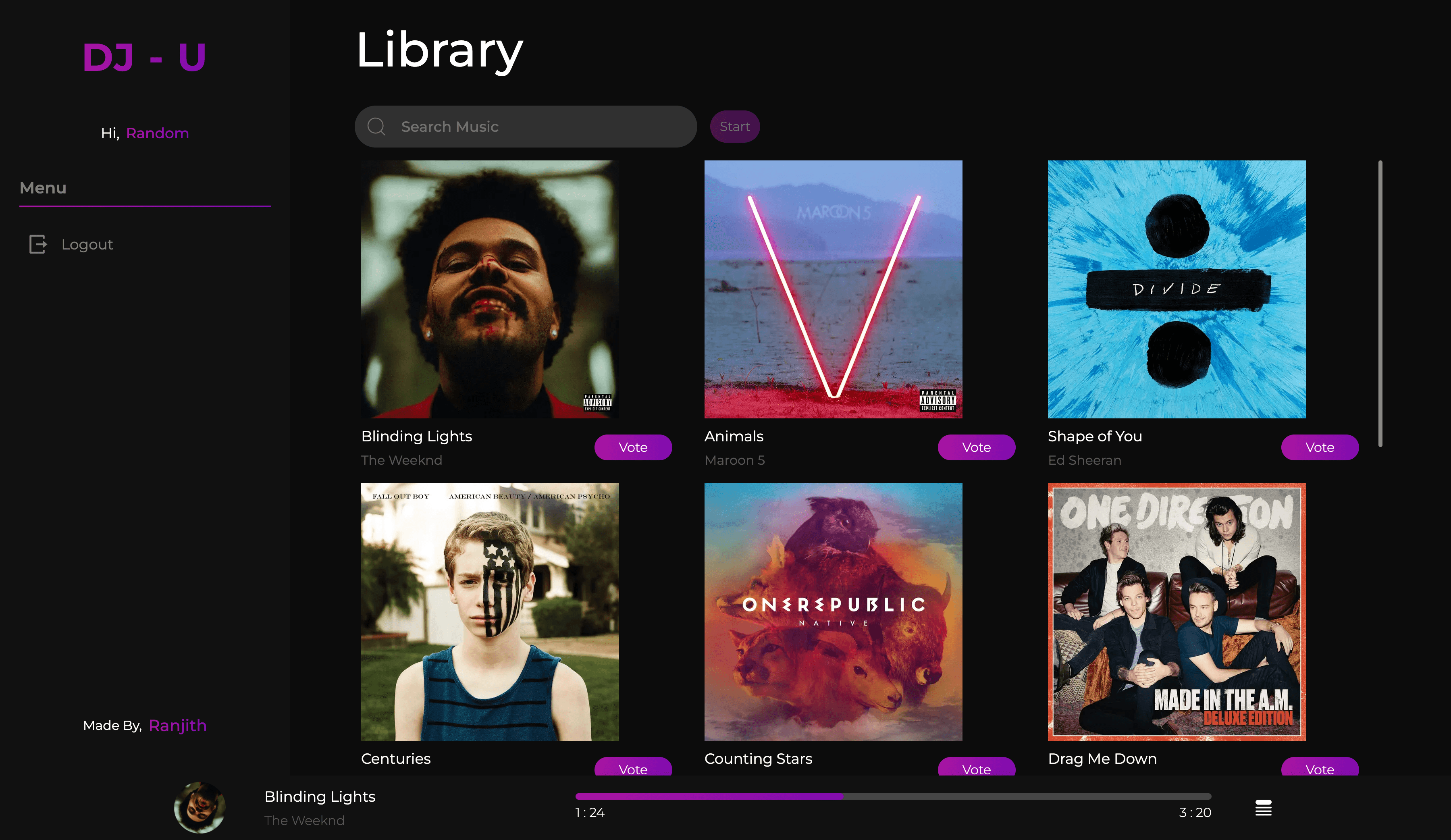This screenshot has height=840, width=1451.
Task: Open the Divide album cover thumbnail
Action: (1177, 289)
